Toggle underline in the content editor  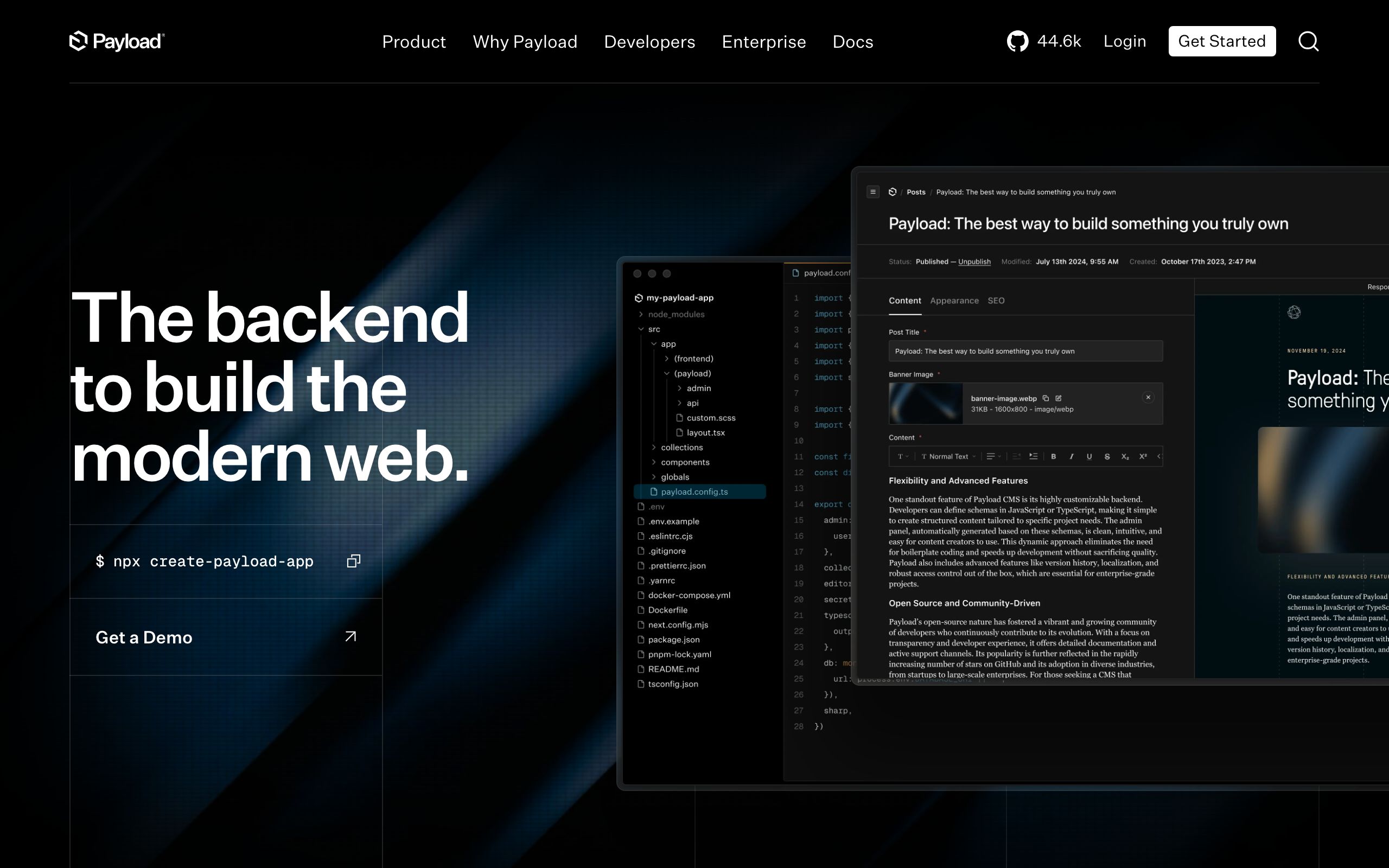point(1089,456)
